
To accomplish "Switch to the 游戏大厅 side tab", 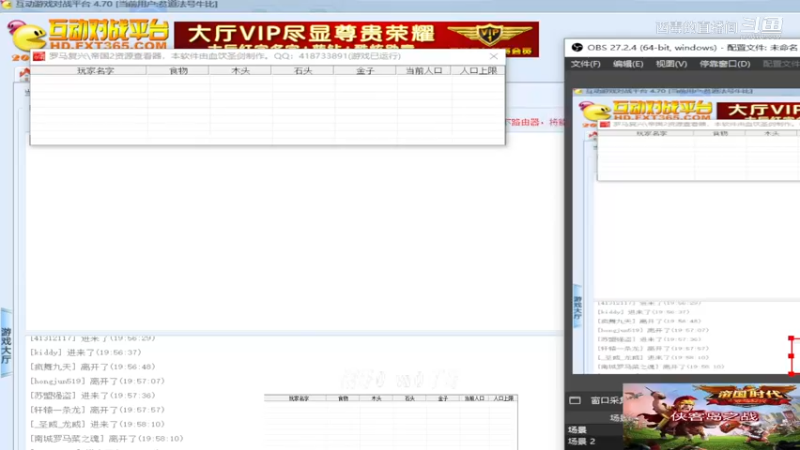I will click(6, 345).
